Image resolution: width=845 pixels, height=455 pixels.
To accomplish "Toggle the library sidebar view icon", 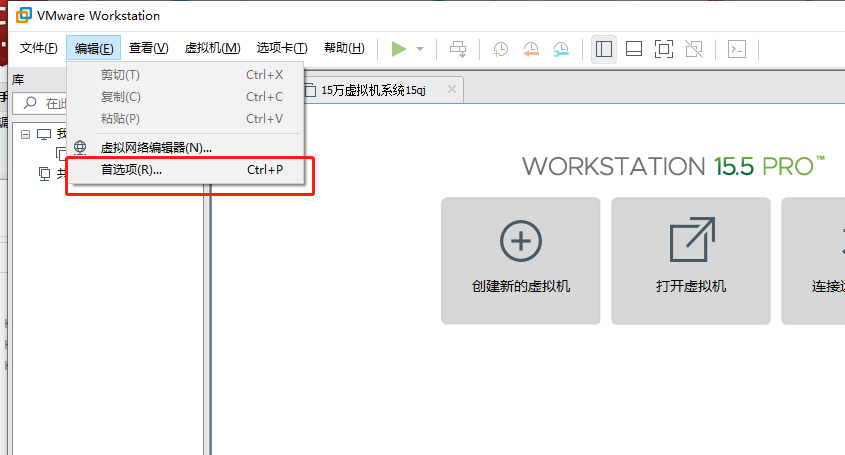I will [x=604, y=49].
